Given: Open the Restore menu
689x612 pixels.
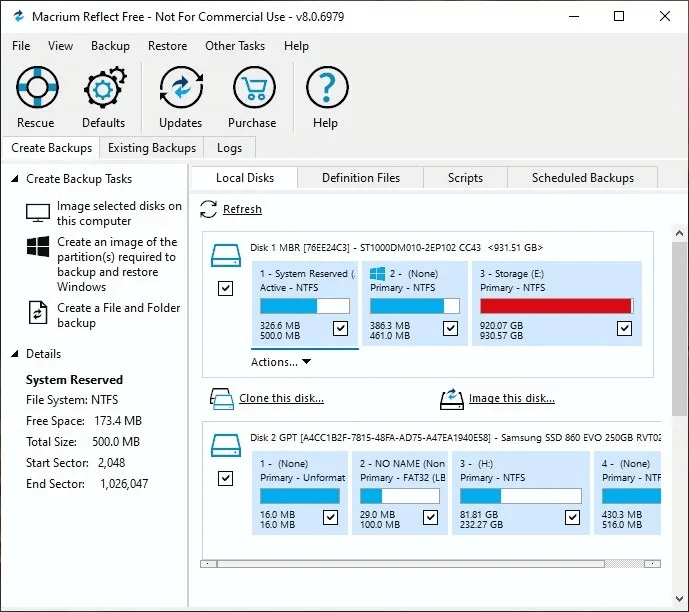Looking at the screenshot, I should click(x=167, y=46).
